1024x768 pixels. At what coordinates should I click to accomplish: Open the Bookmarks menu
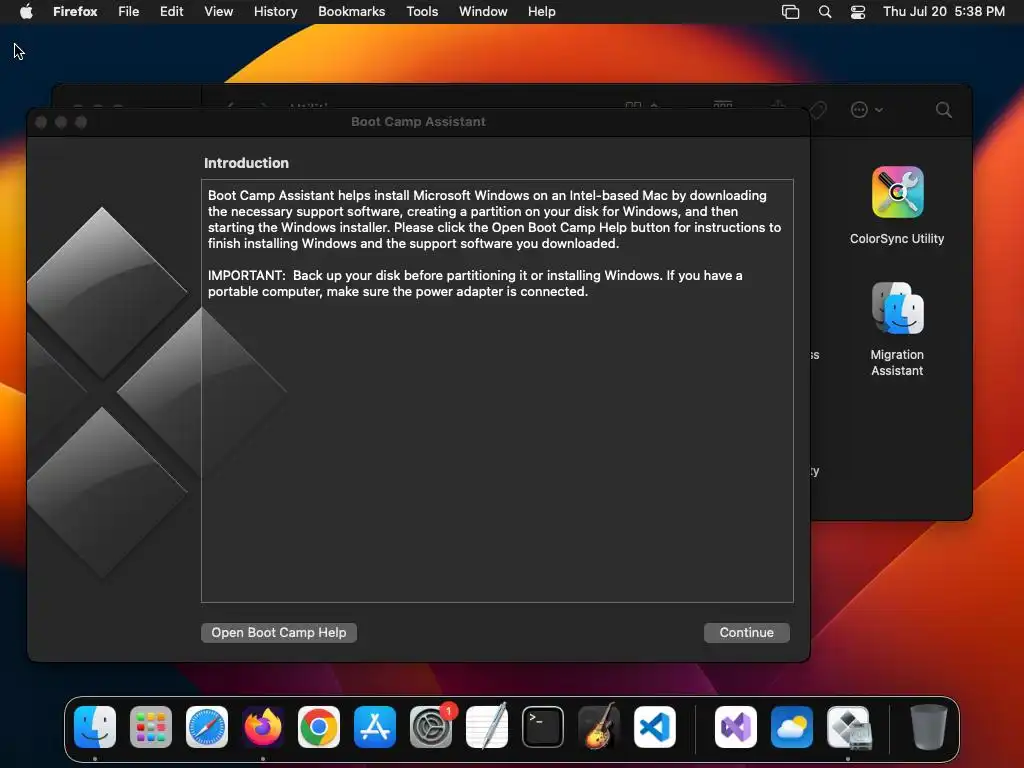click(x=351, y=11)
